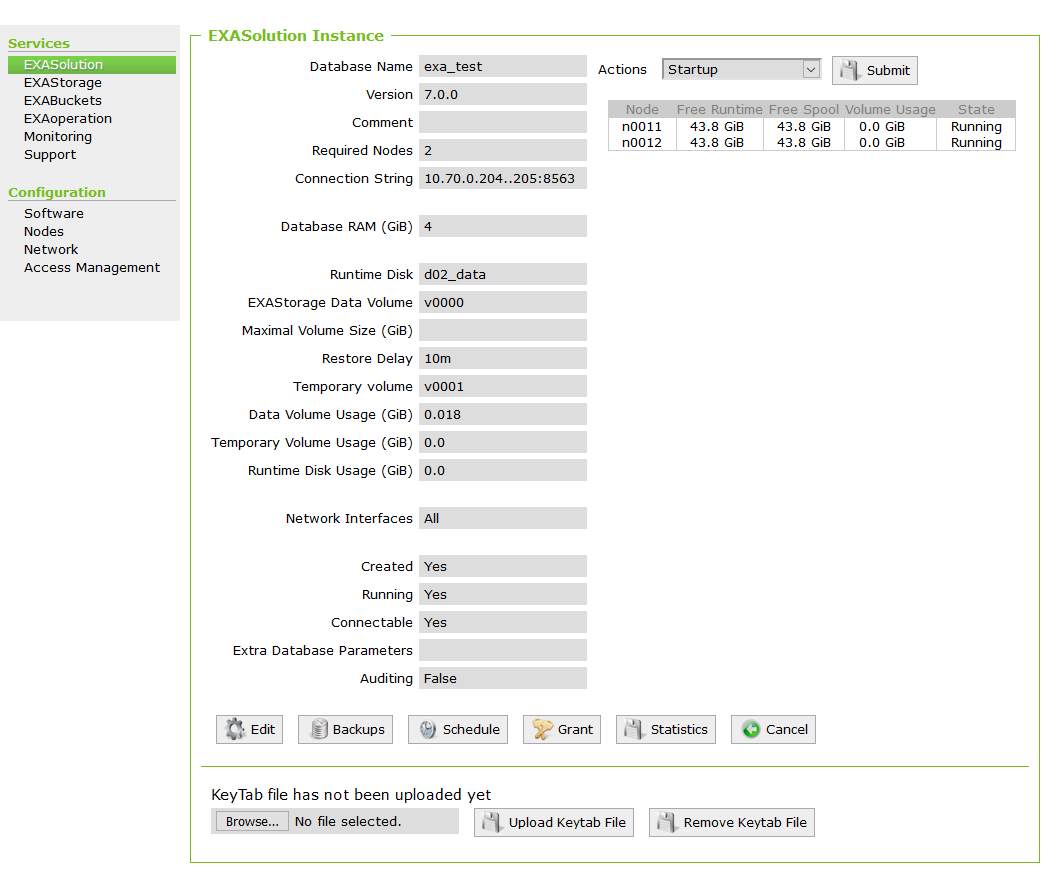Click Network Interfaces value All

coord(503,518)
